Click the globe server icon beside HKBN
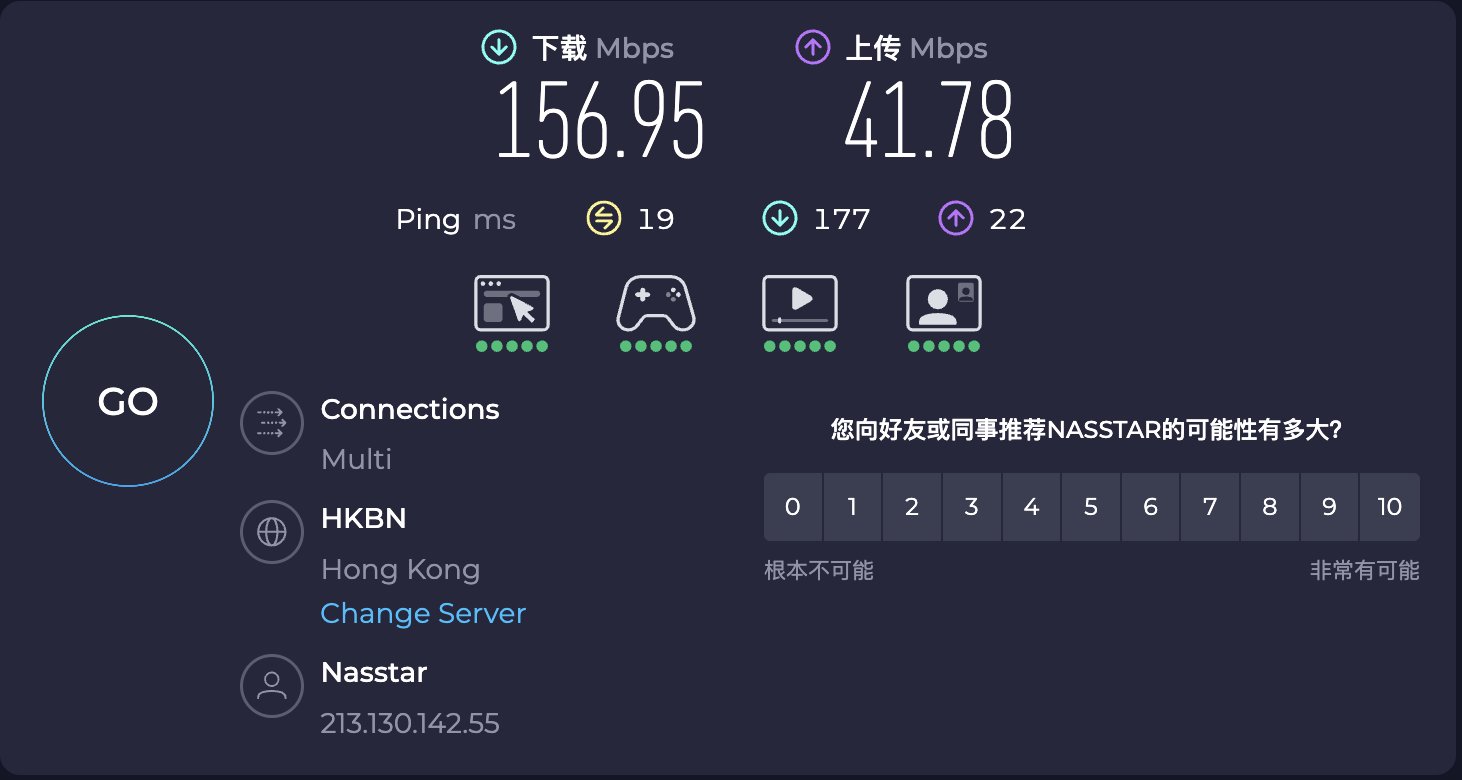The width and height of the screenshot is (1462, 780). click(272, 532)
